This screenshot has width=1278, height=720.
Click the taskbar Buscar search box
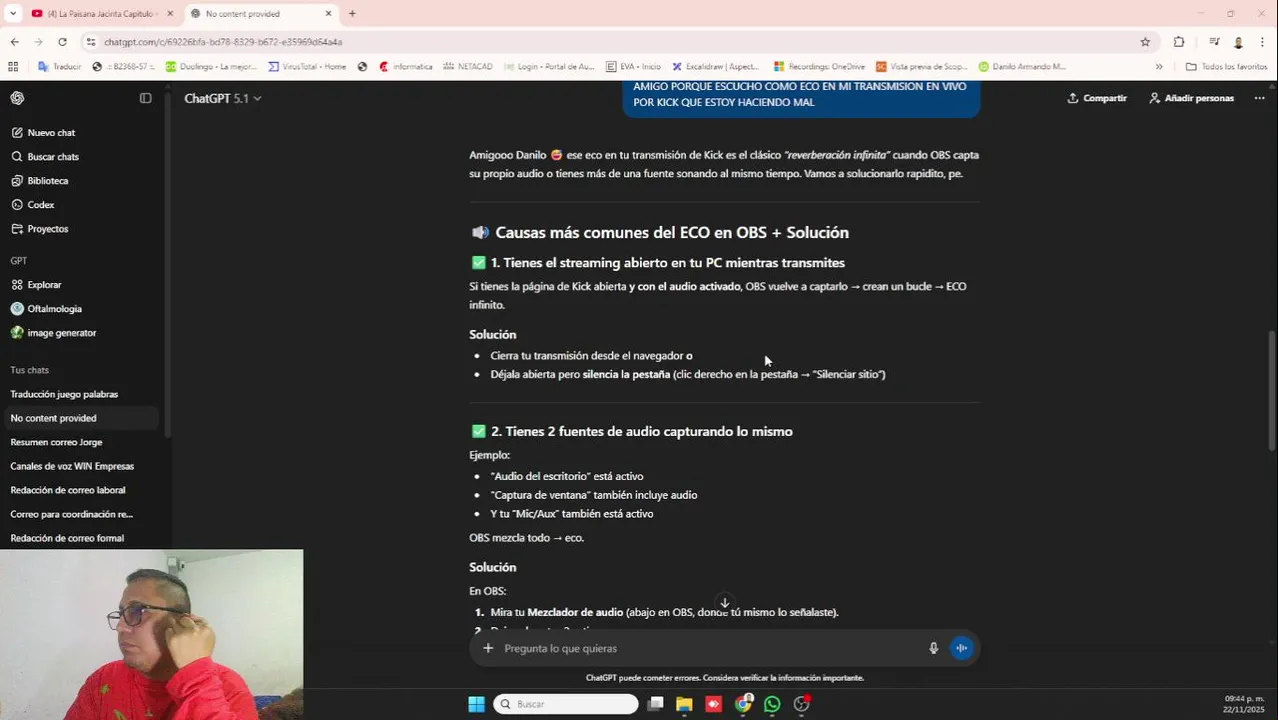point(566,704)
